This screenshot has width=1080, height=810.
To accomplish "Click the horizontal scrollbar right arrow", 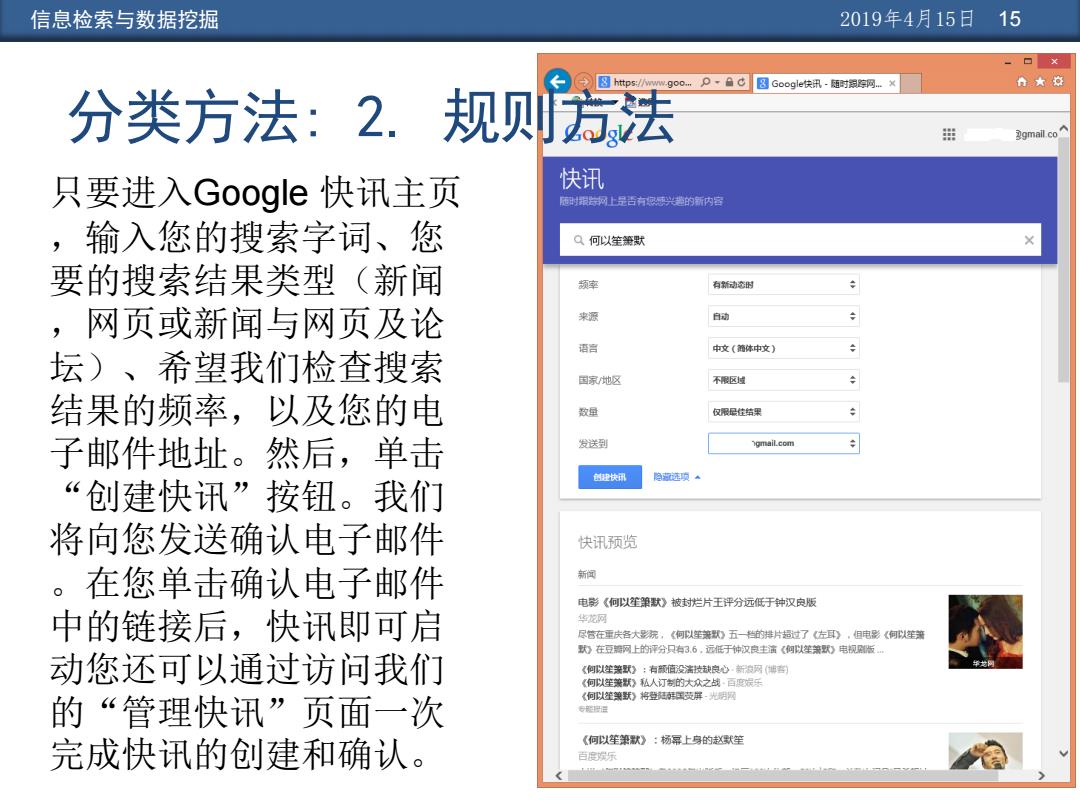I will click(x=1041, y=776).
